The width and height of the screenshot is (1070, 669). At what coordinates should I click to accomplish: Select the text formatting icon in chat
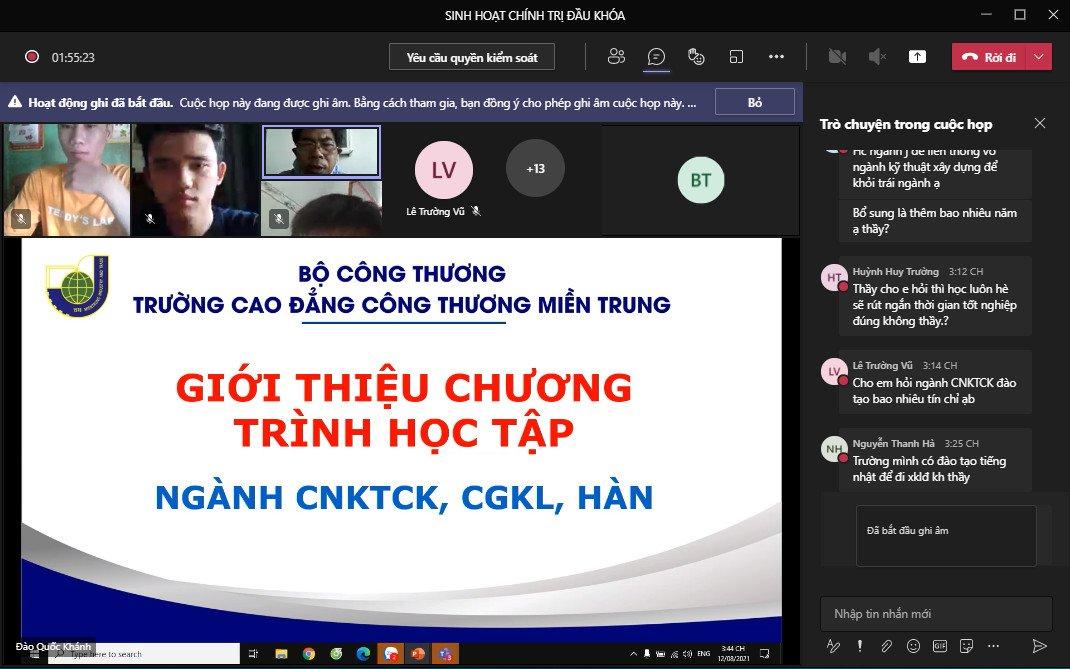point(834,645)
